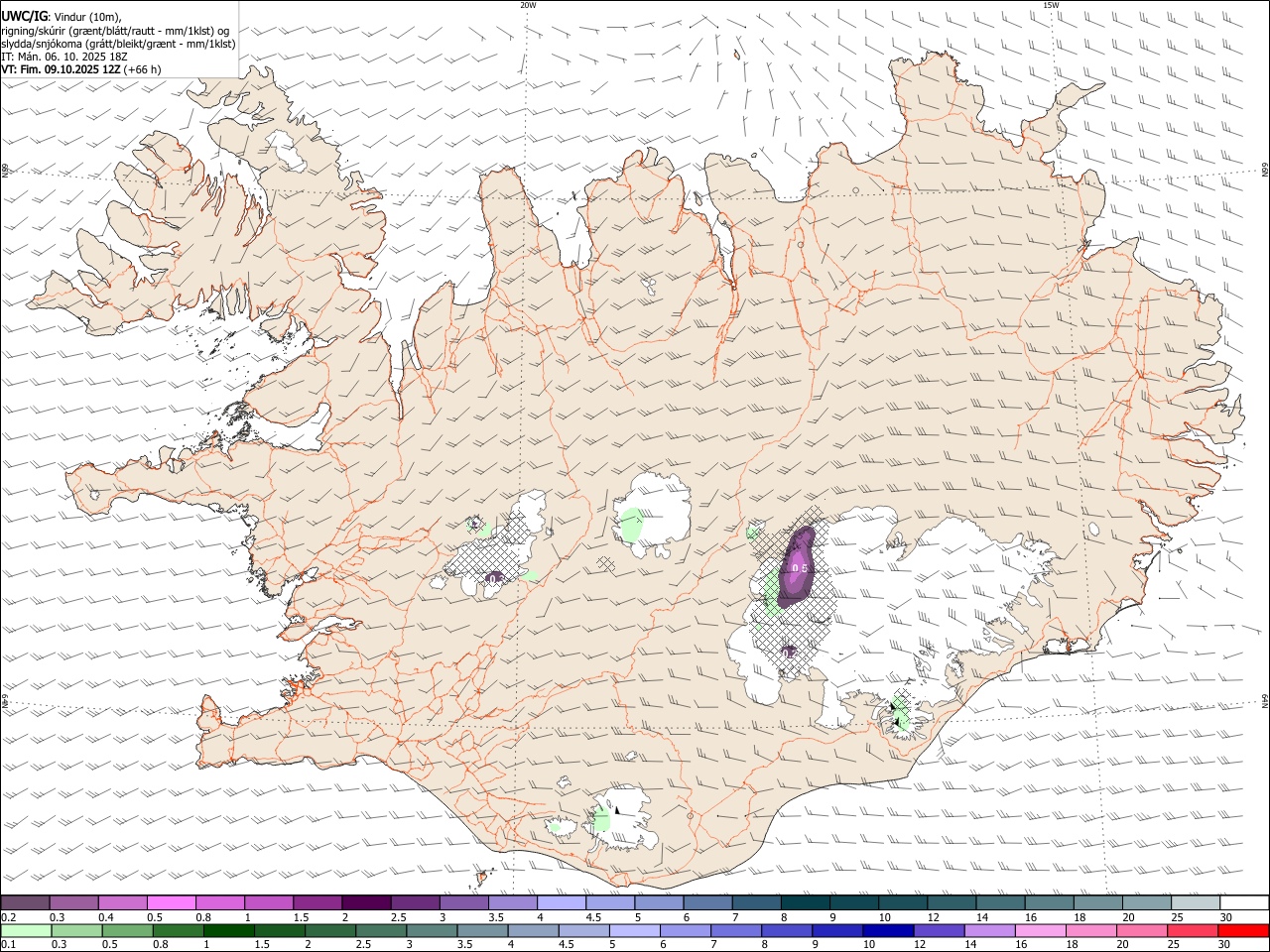
Task: Click the dark teal swatch at 8 in upper legend row
Action: tap(806, 902)
